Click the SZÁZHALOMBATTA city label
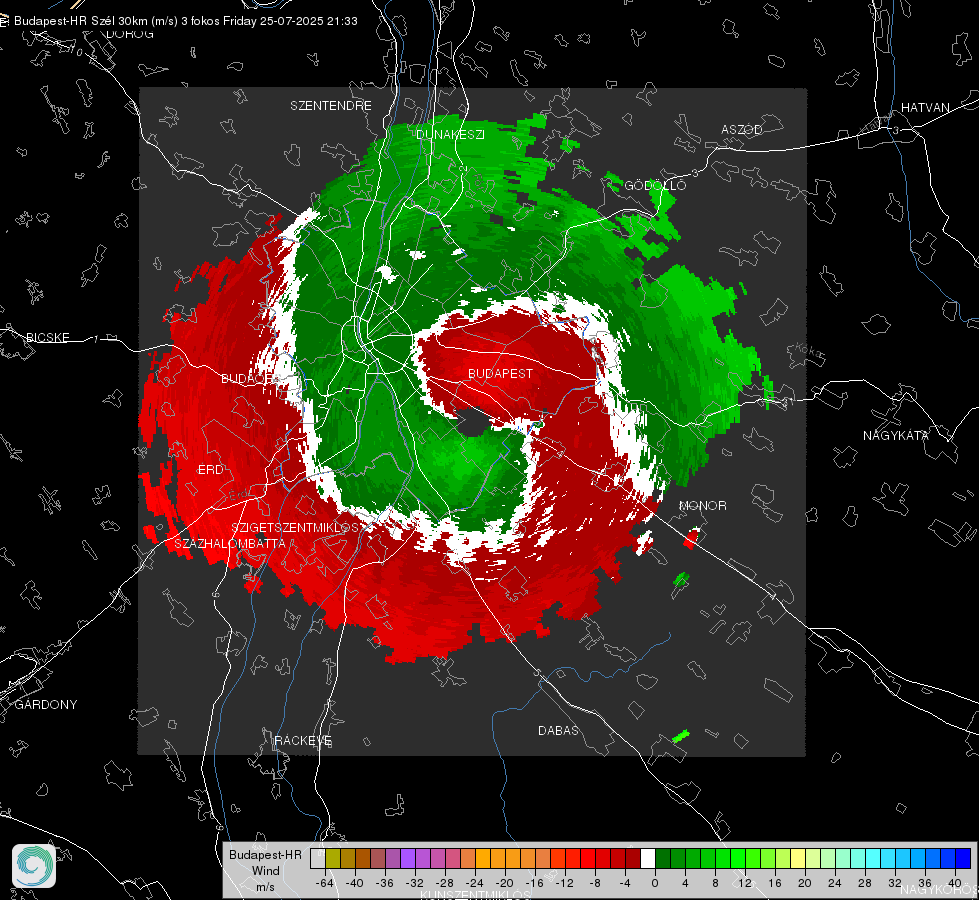Image resolution: width=979 pixels, height=900 pixels. [230, 543]
